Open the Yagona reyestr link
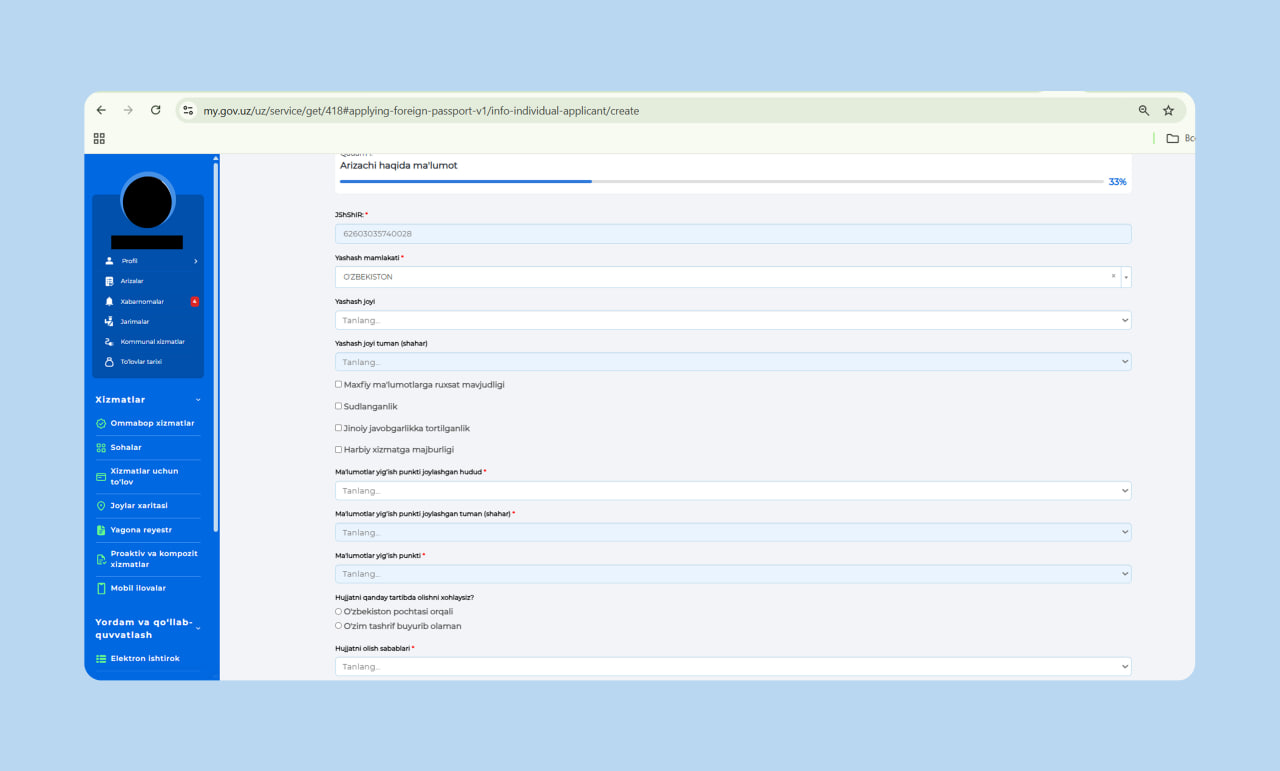Screen dimensions: 1280x771 click(140, 530)
